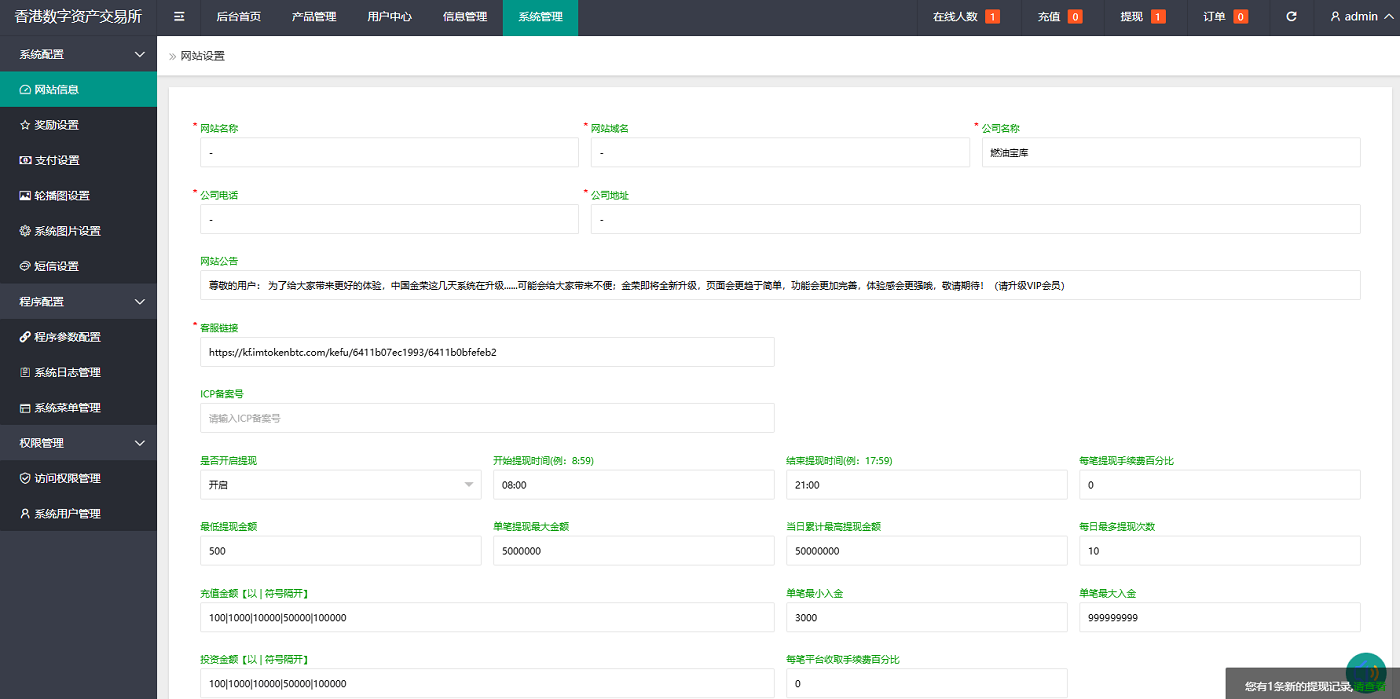Screen dimensions: 1400x699
Task: Open 程序参数配置 link icon item
Action: tap(67, 337)
